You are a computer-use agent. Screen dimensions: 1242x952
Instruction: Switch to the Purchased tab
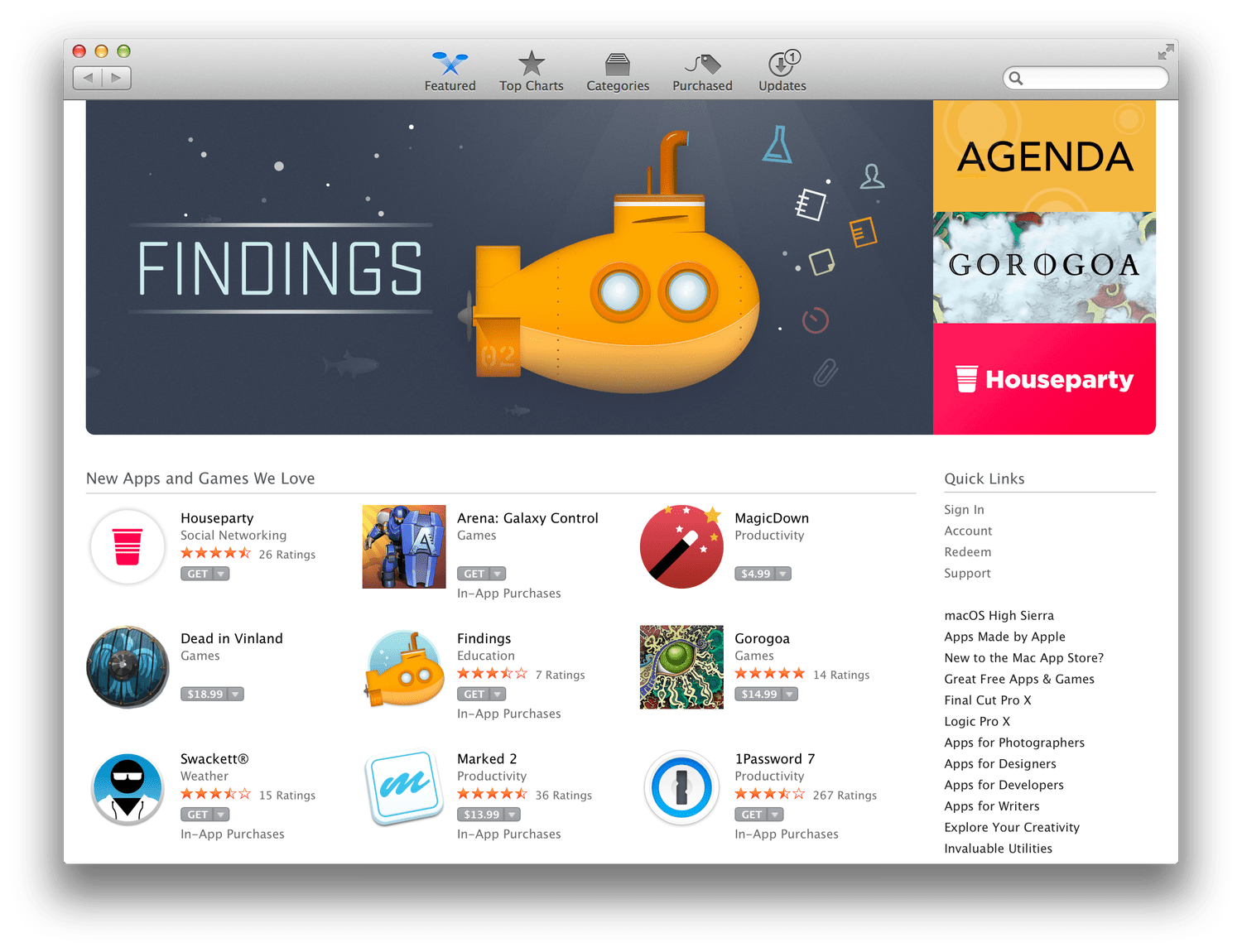tap(702, 71)
